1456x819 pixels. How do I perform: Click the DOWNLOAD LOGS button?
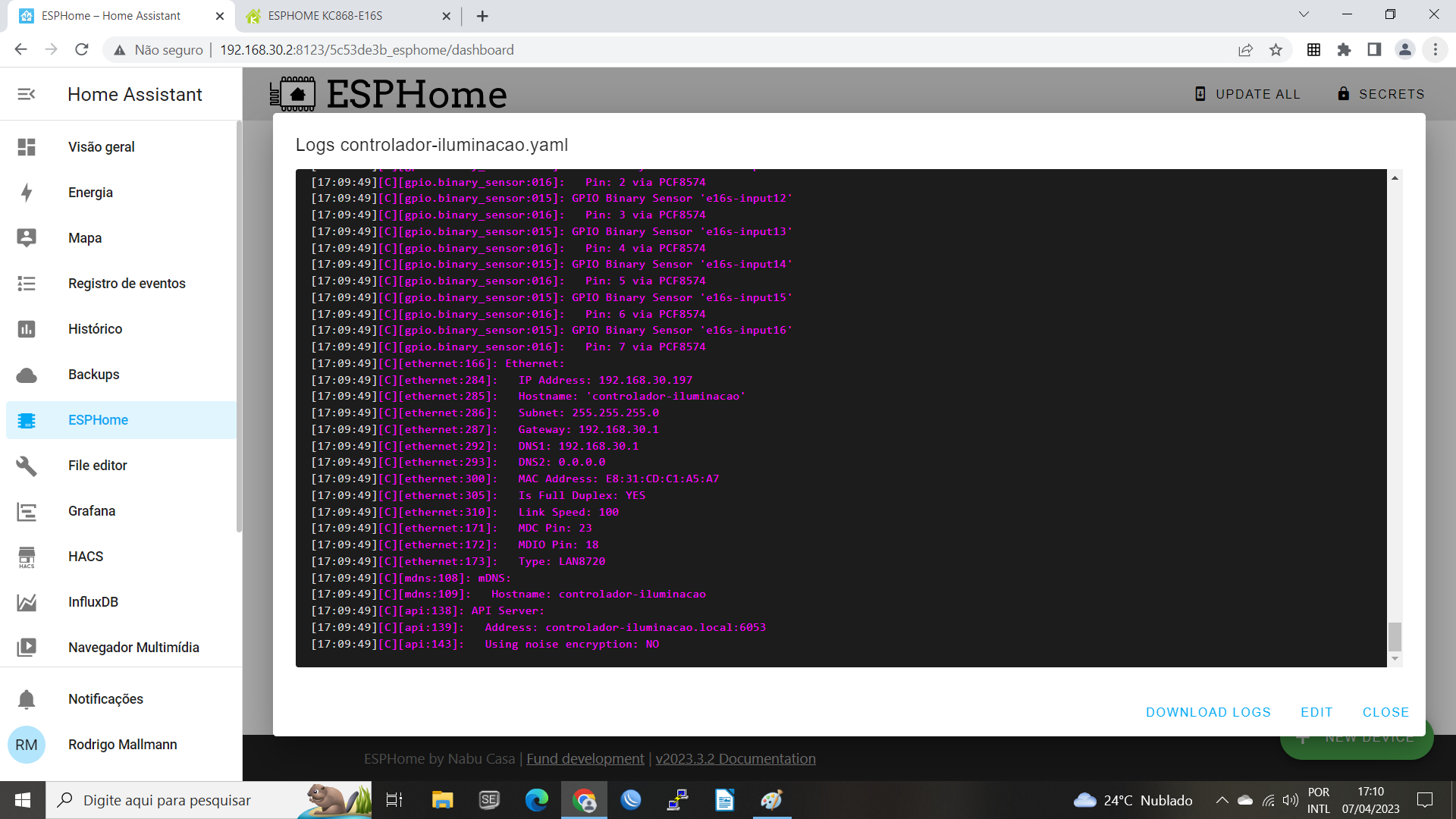tap(1208, 712)
